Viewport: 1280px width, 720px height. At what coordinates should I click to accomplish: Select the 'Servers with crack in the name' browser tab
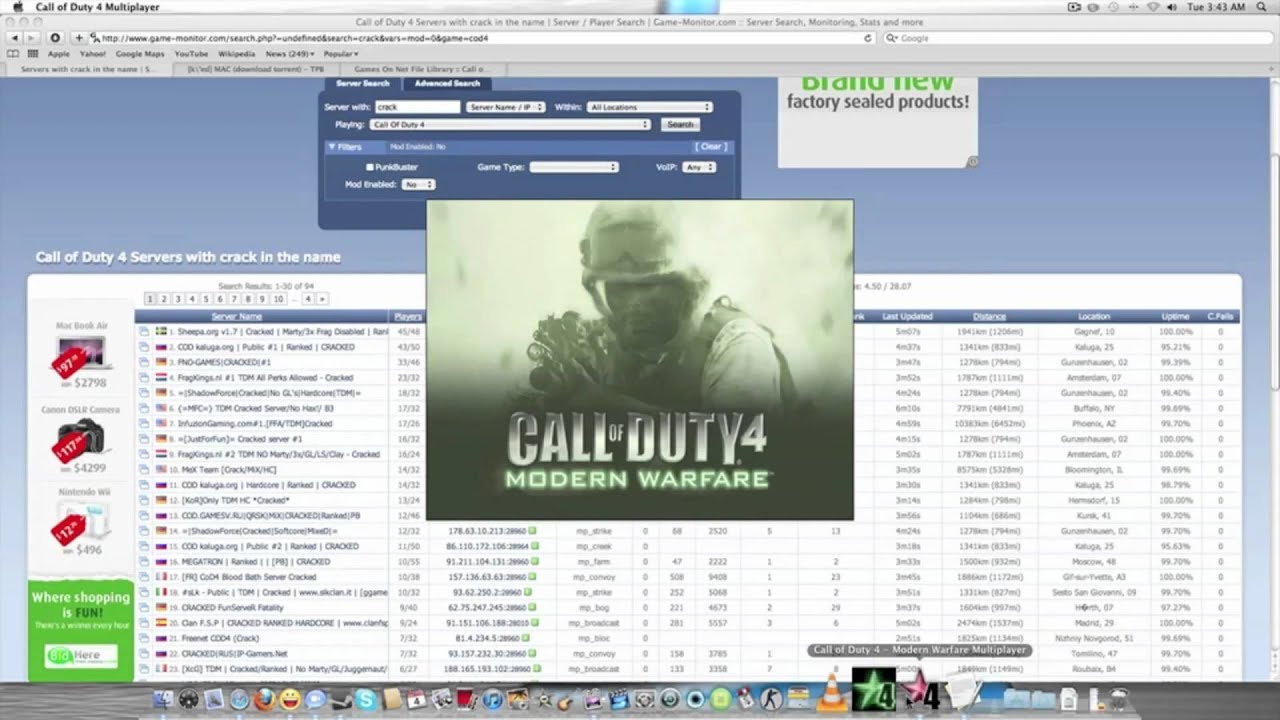pyautogui.click(x=88, y=69)
